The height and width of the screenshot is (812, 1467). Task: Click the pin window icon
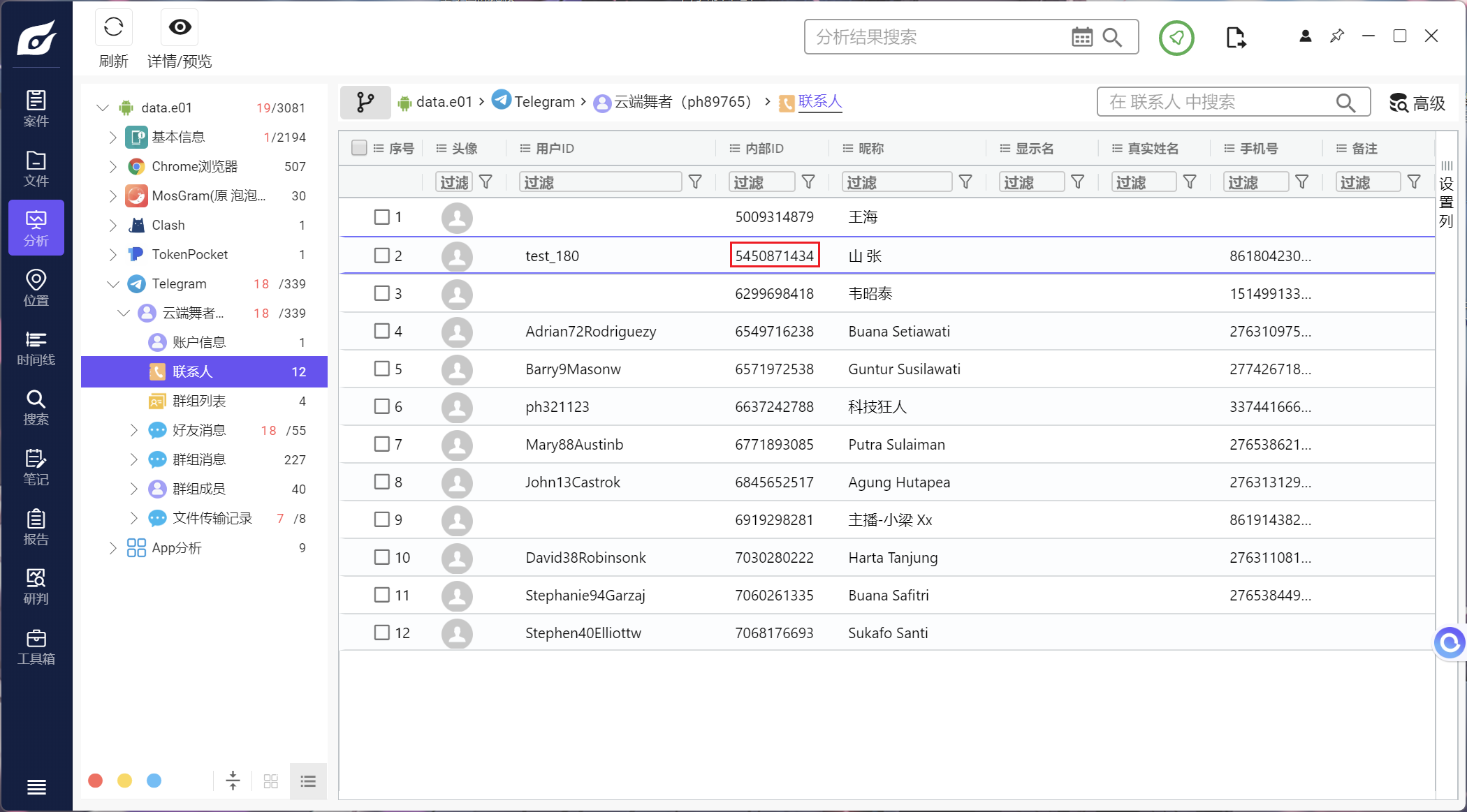coord(1336,36)
